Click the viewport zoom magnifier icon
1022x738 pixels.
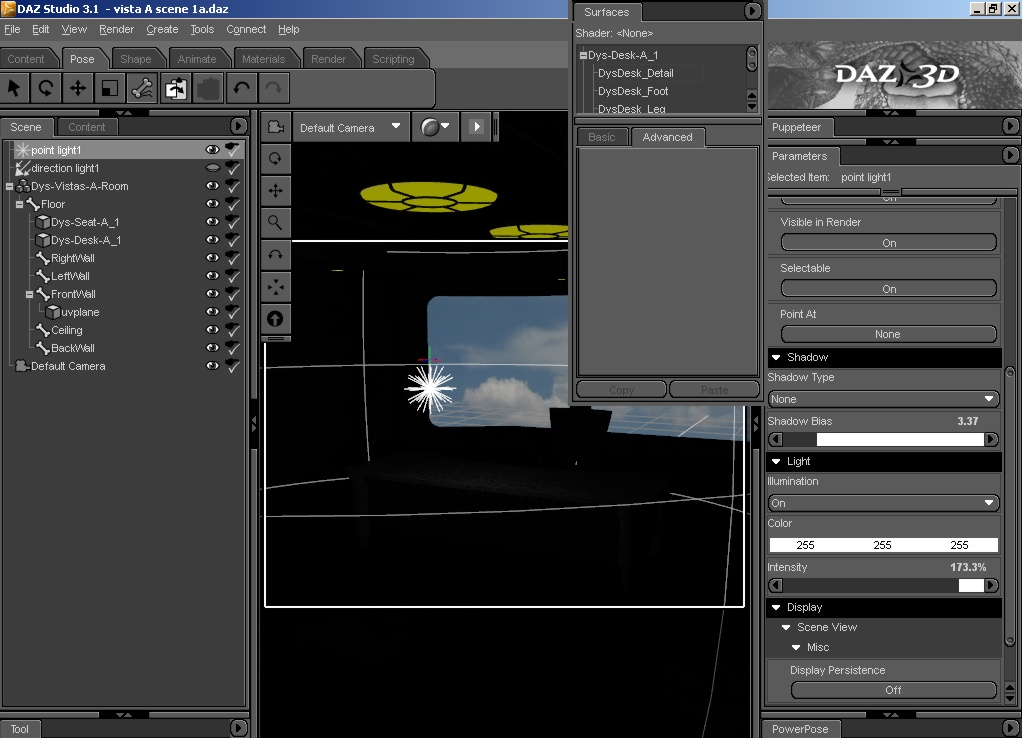click(x=275, y=223)
